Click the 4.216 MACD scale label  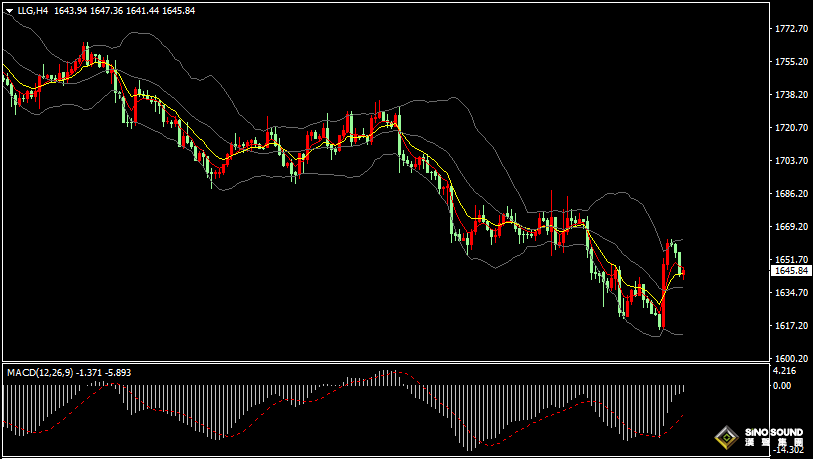coord(784,370)
